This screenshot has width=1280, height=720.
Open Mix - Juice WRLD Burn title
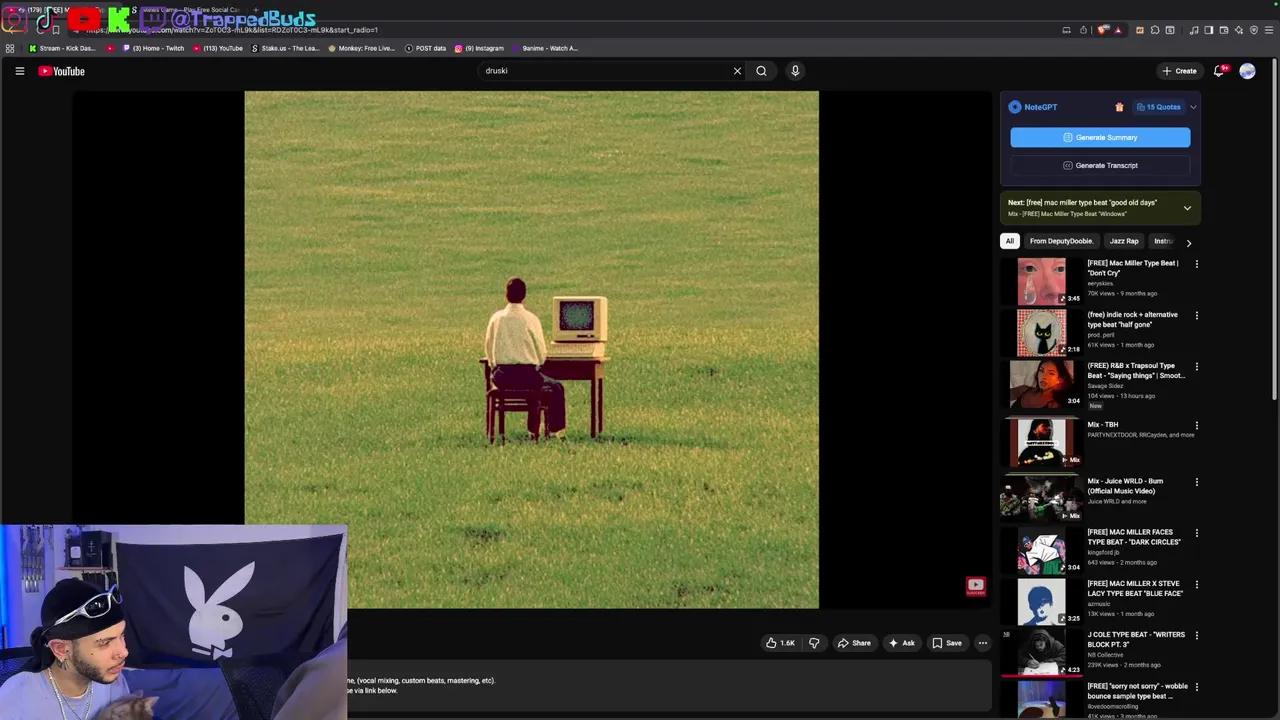pyautogui.click(x=1125, y=486)
